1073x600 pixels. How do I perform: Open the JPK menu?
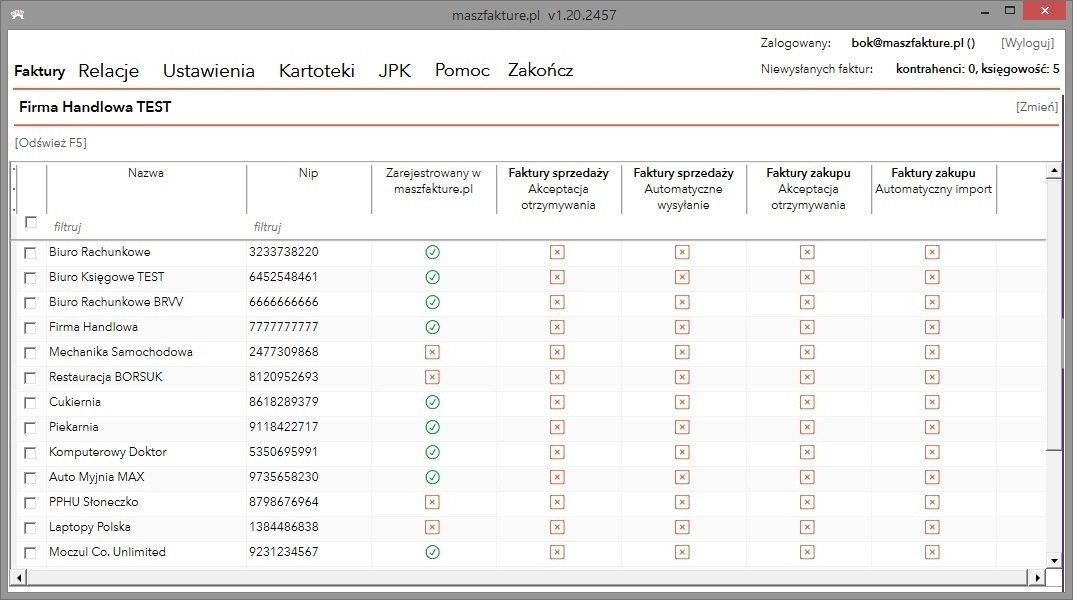coord(395,70)
